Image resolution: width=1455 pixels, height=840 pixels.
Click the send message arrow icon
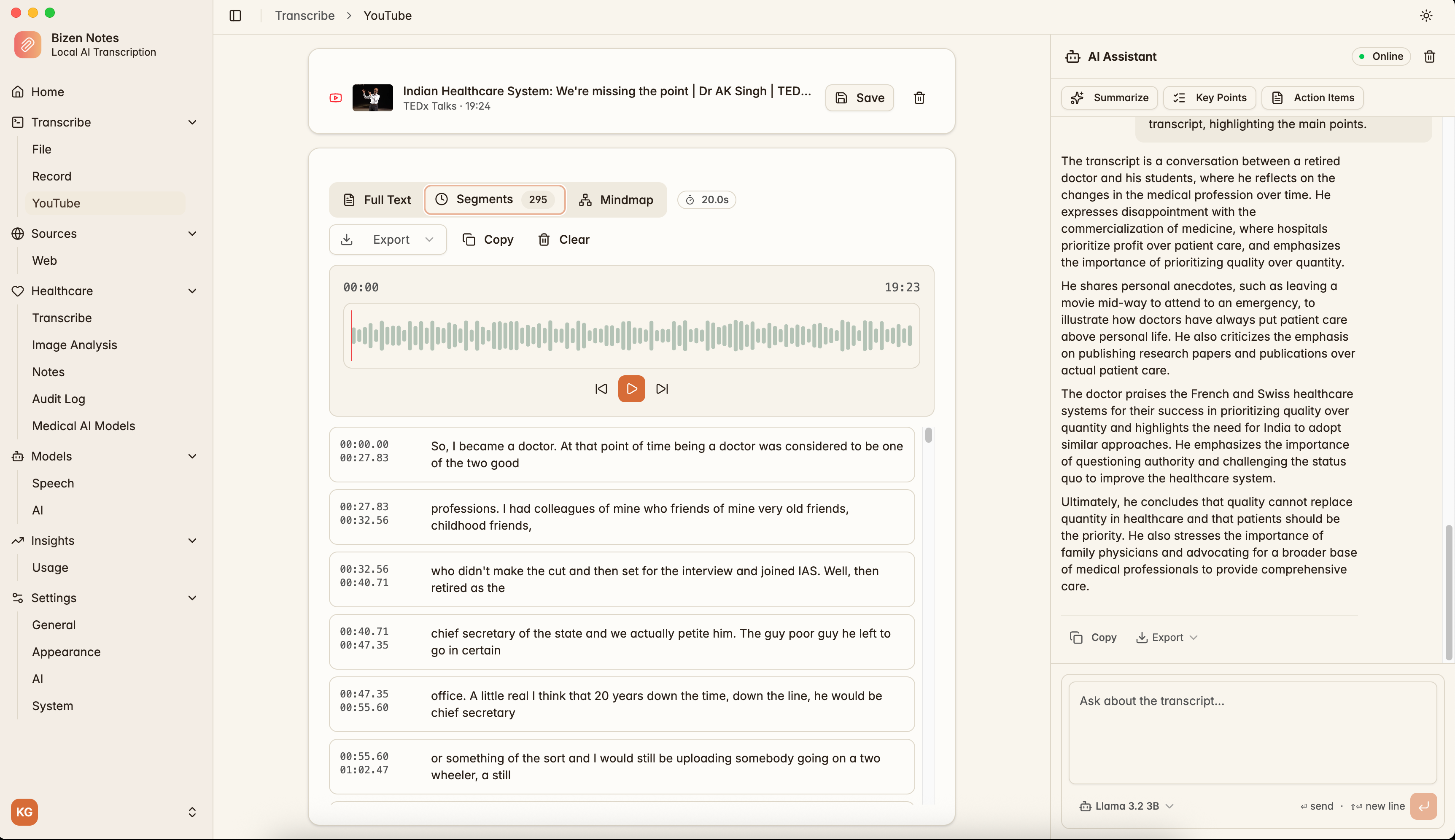coord(1423,806)
